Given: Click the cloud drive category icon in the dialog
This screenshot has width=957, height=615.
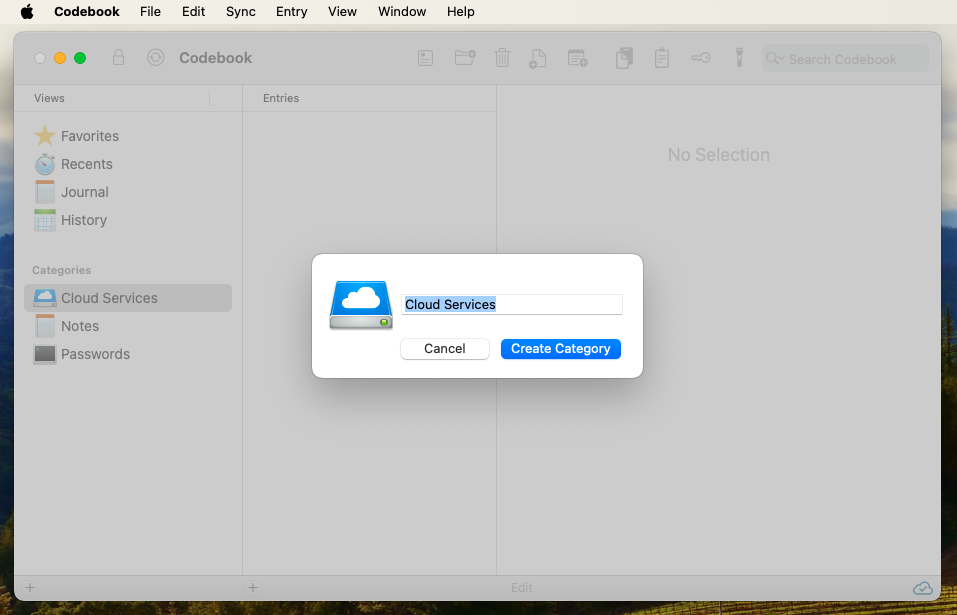Looking at the screenshot, I should pos(361,305).
